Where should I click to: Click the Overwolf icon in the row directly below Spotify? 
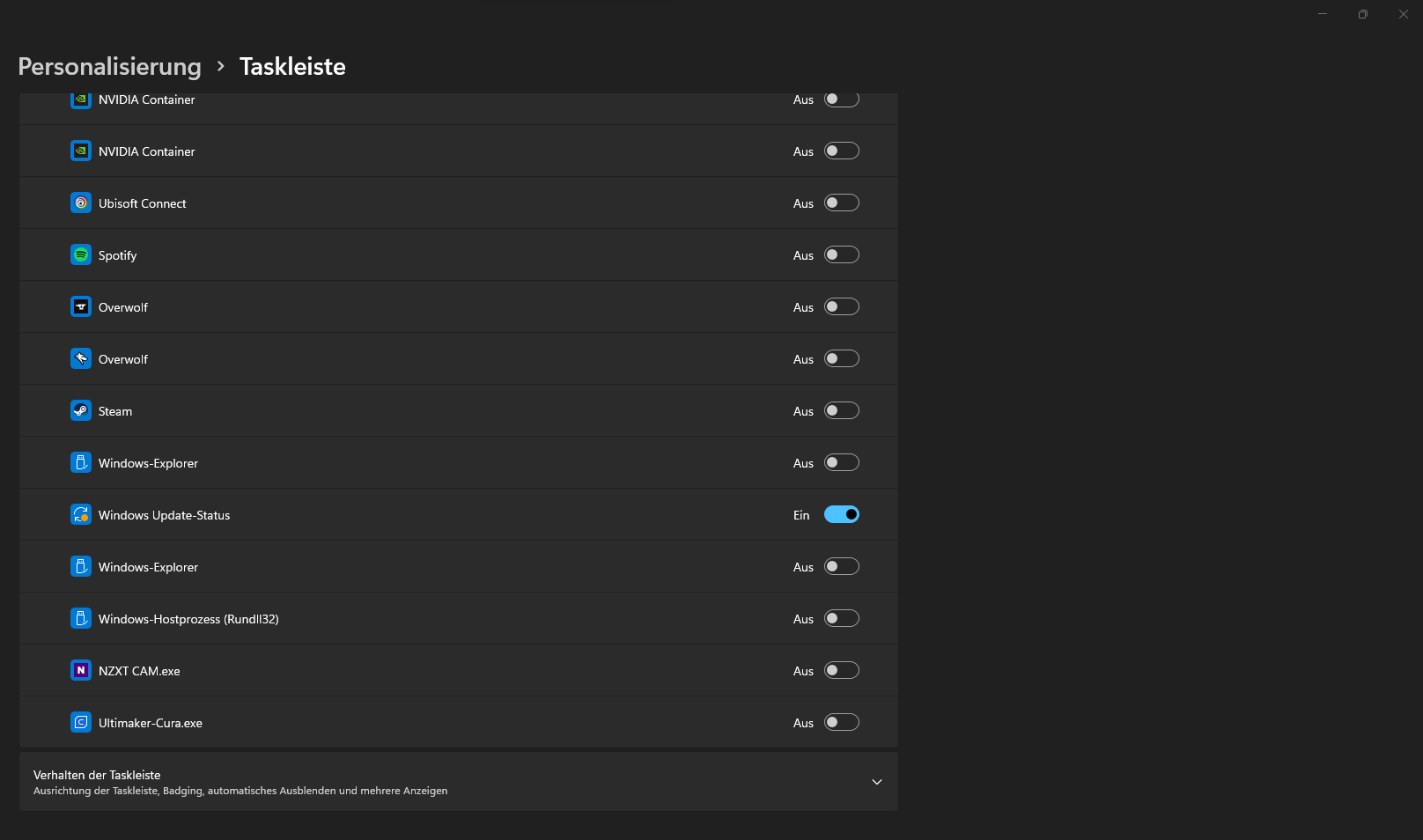click(81, 306)
